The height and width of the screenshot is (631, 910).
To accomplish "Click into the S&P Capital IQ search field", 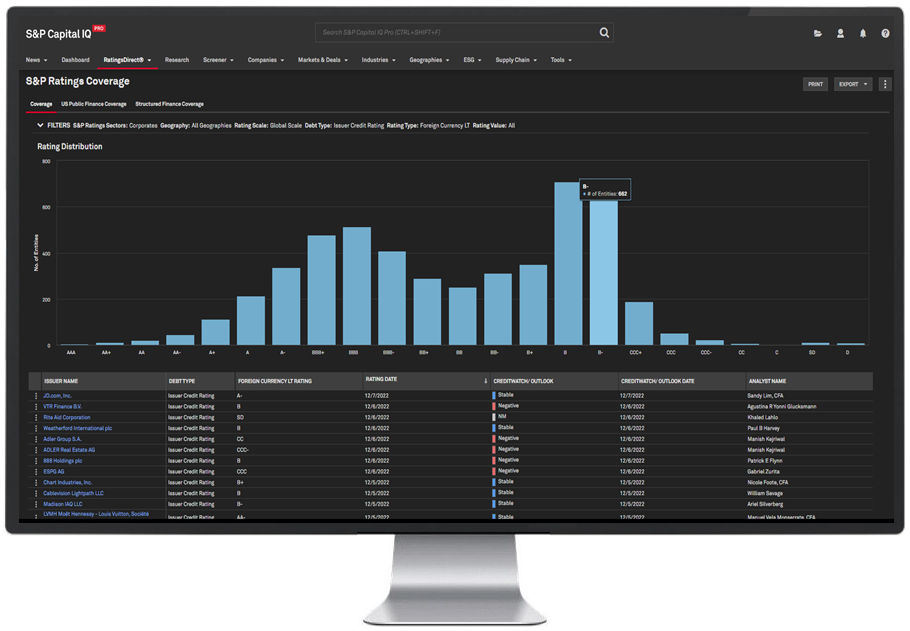I will coord(455,33).
